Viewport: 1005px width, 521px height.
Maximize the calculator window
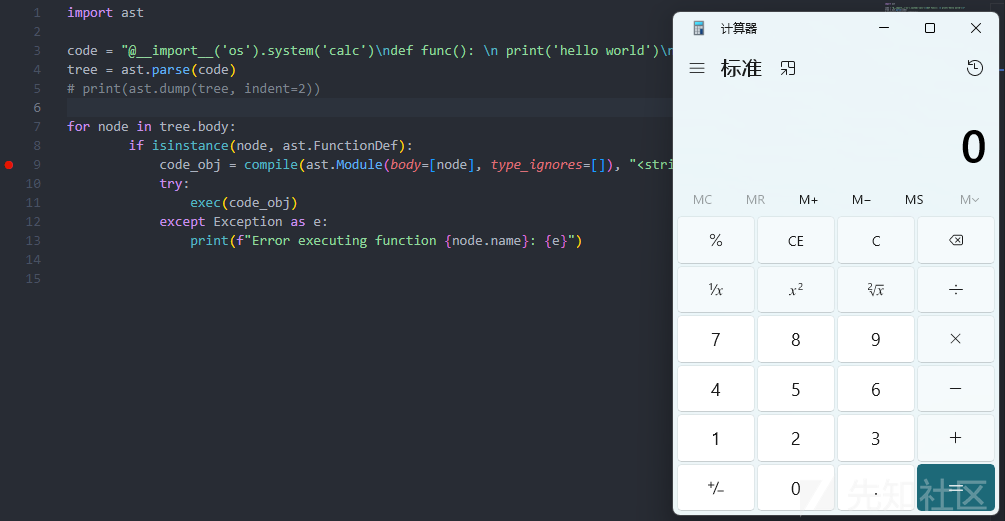click(930, 28)
